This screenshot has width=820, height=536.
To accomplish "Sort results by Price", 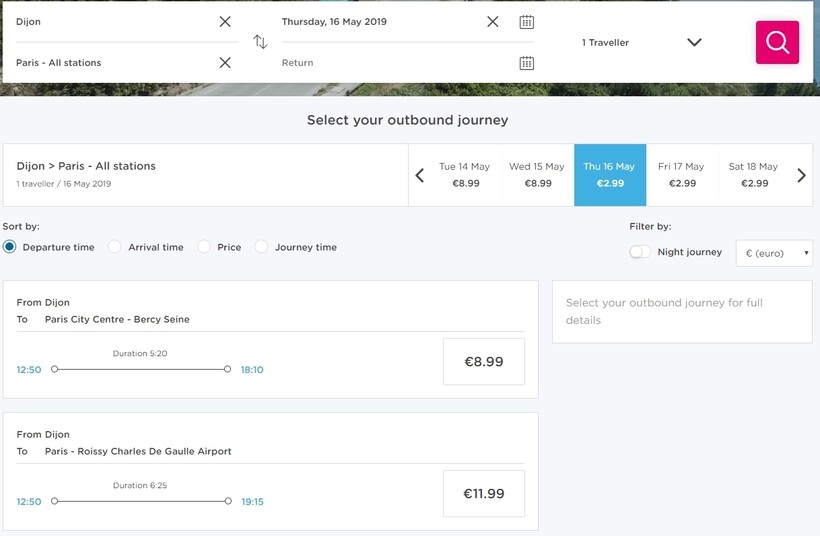I will click(x=204, y=247).
